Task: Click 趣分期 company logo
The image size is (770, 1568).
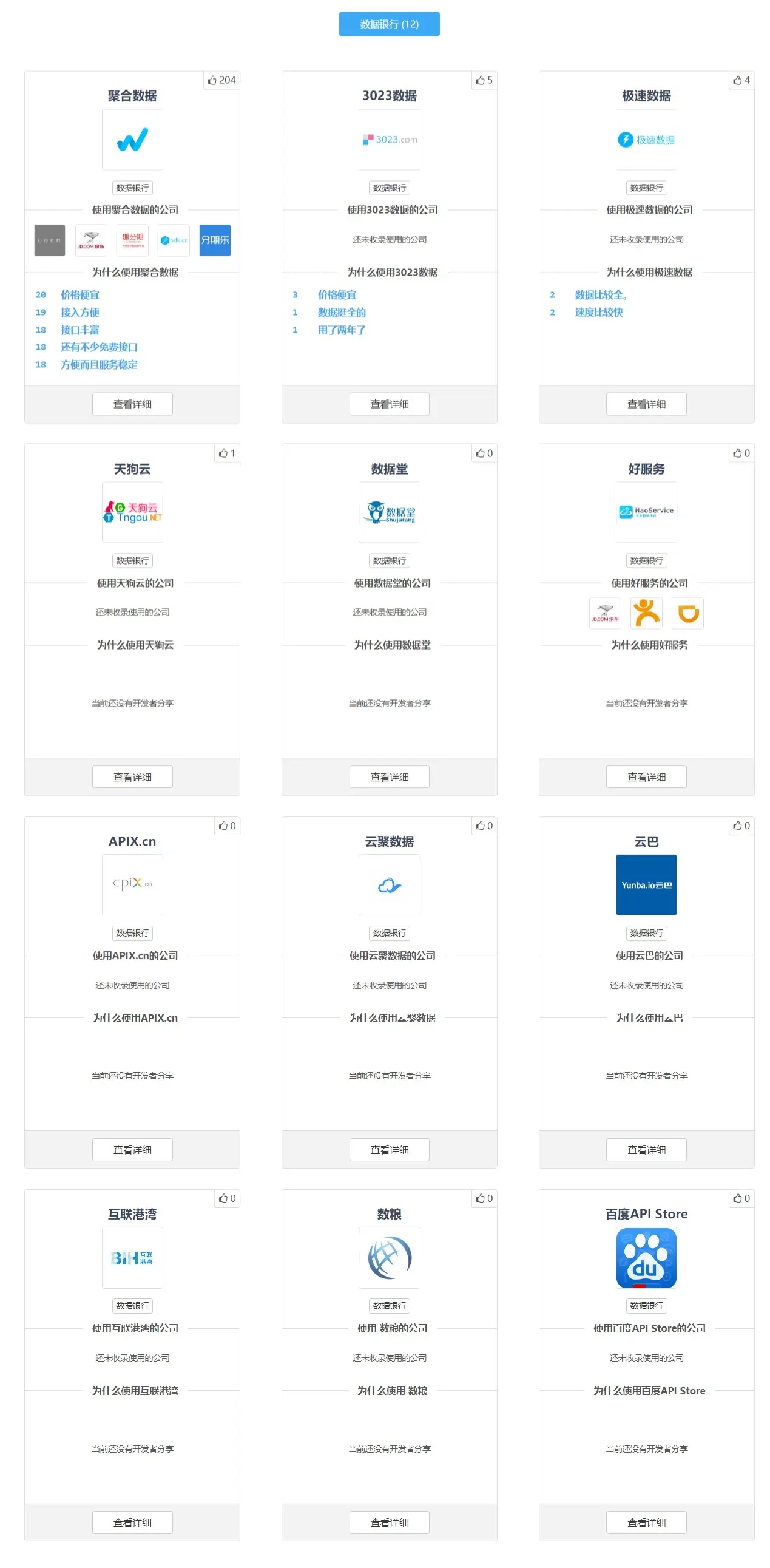Action: point(132,240)
